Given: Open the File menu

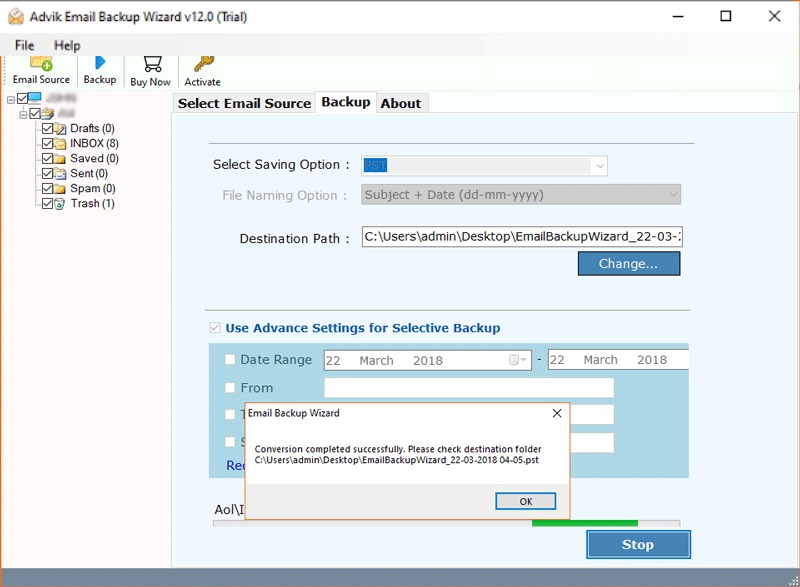Looking at the screenshot, I should (x=24, y=45).
